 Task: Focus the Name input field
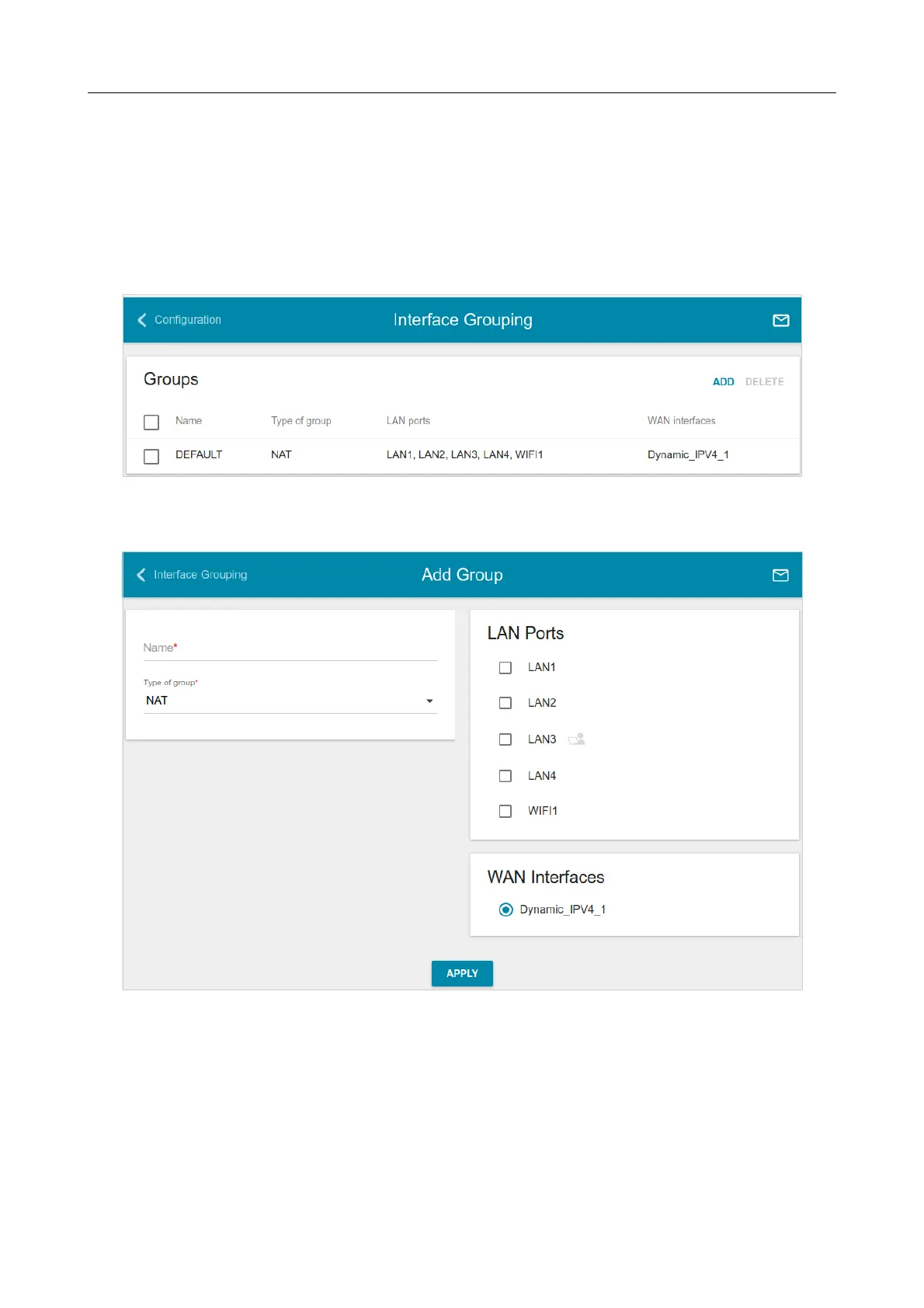coord(290,648)
